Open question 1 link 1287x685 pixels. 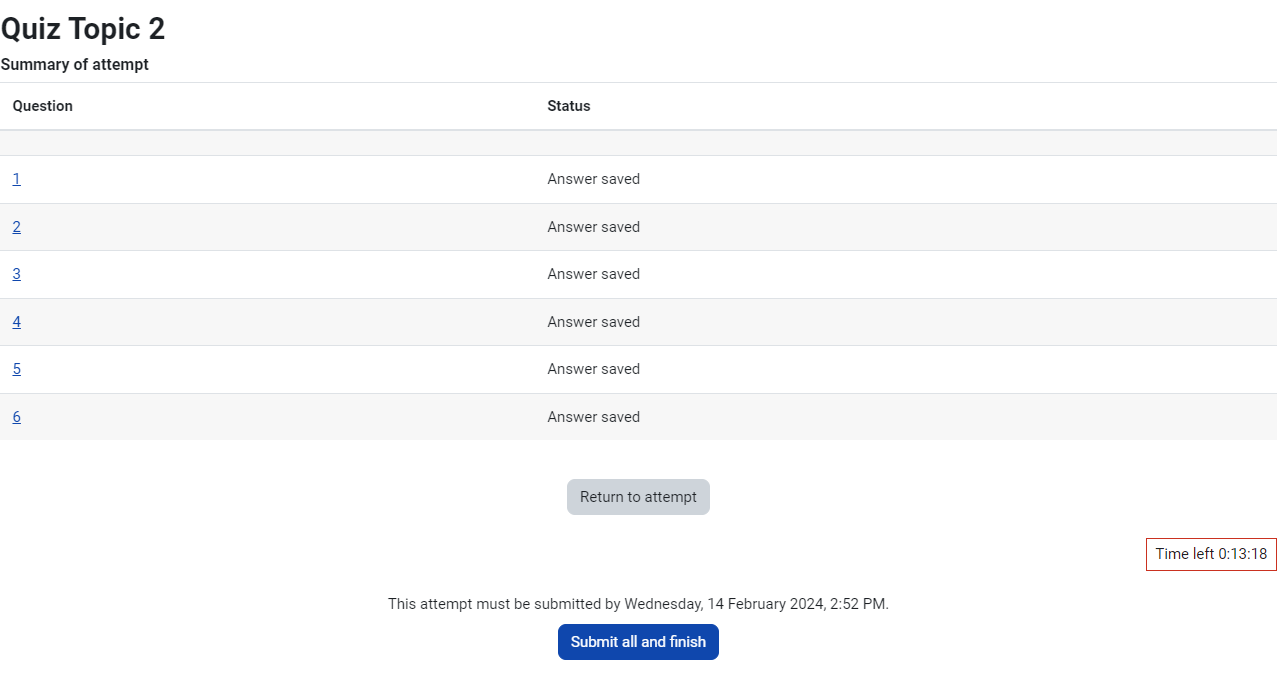[x=16, y=179]
